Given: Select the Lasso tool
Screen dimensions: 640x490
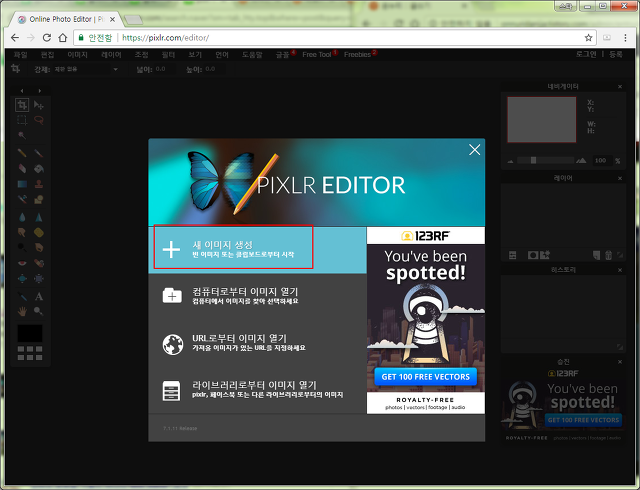Looking at the screenshot, I should (x=39, y=120).
